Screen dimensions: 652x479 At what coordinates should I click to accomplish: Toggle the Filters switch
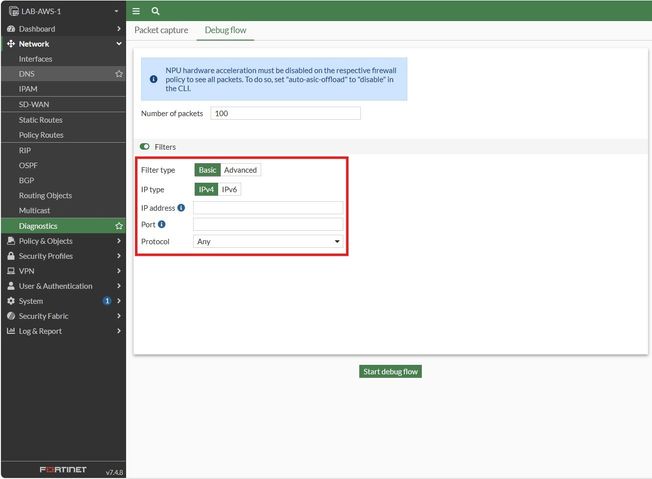[145, 146]
